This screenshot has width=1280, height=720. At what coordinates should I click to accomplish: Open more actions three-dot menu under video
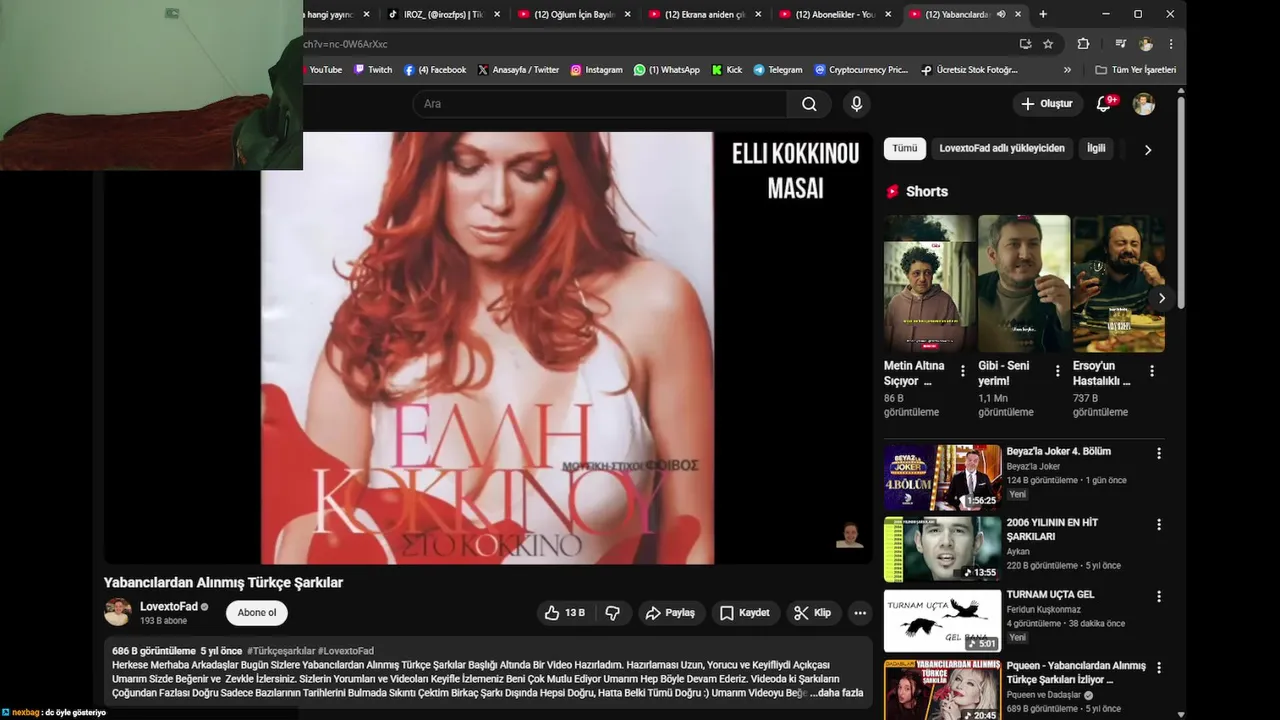(x=860, y=613)
